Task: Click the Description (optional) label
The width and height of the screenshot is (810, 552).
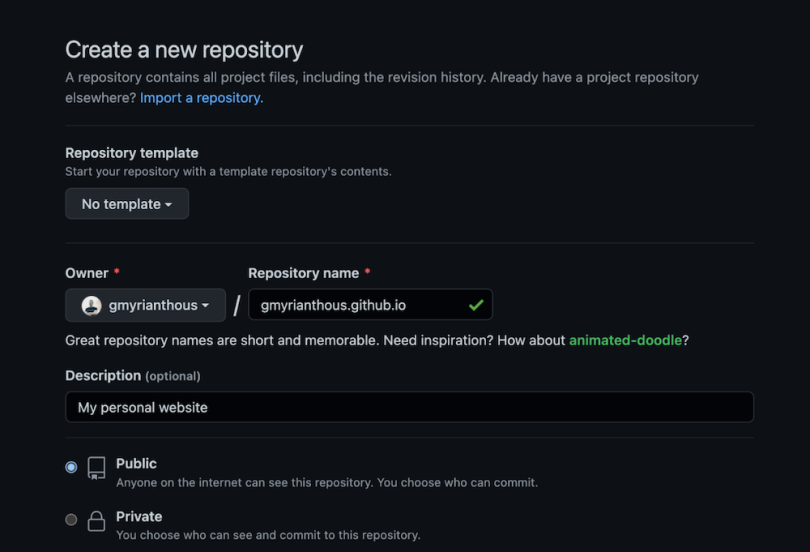Action: 133,375
